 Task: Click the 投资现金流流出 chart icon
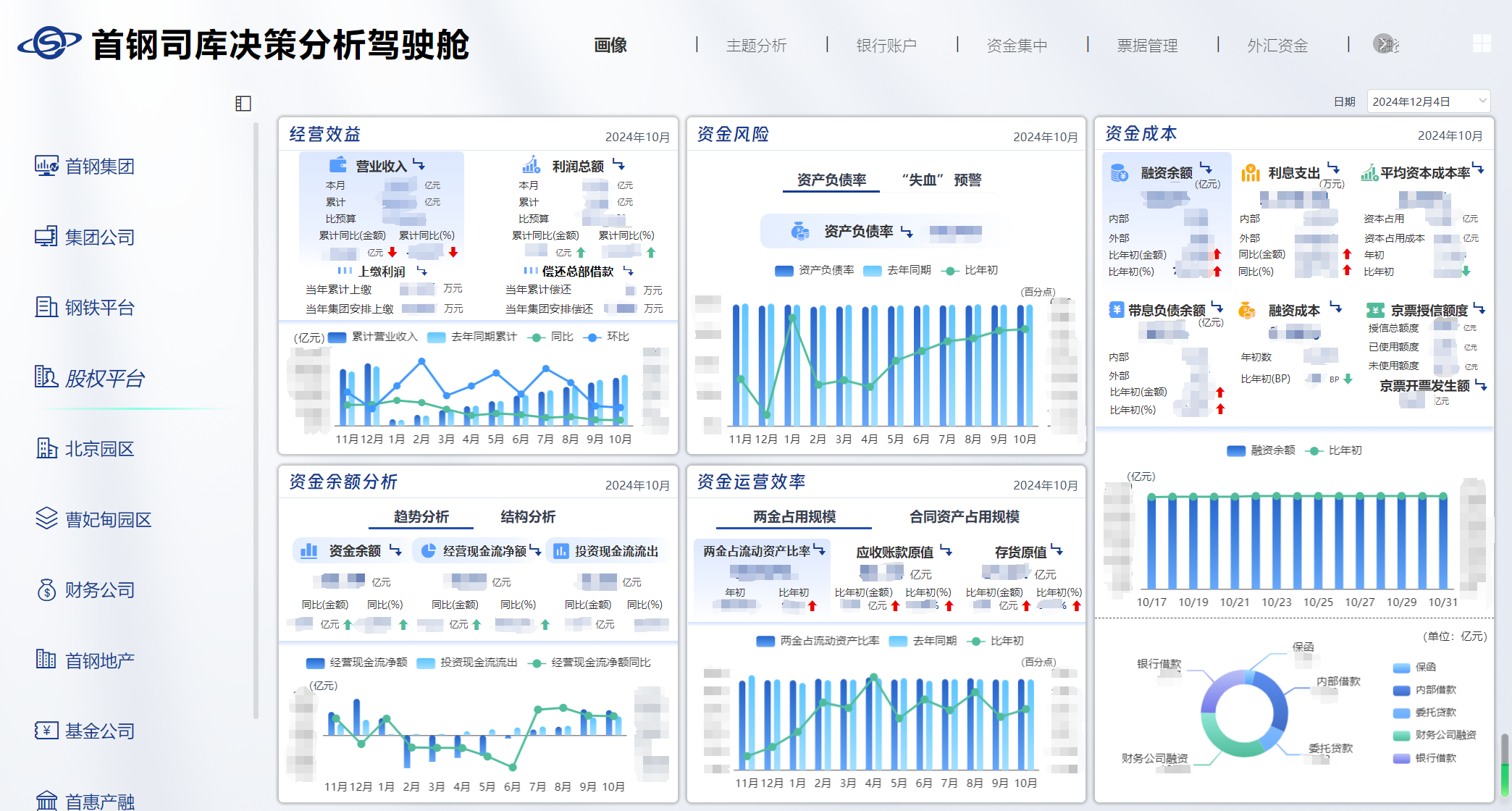click(560, 551)
